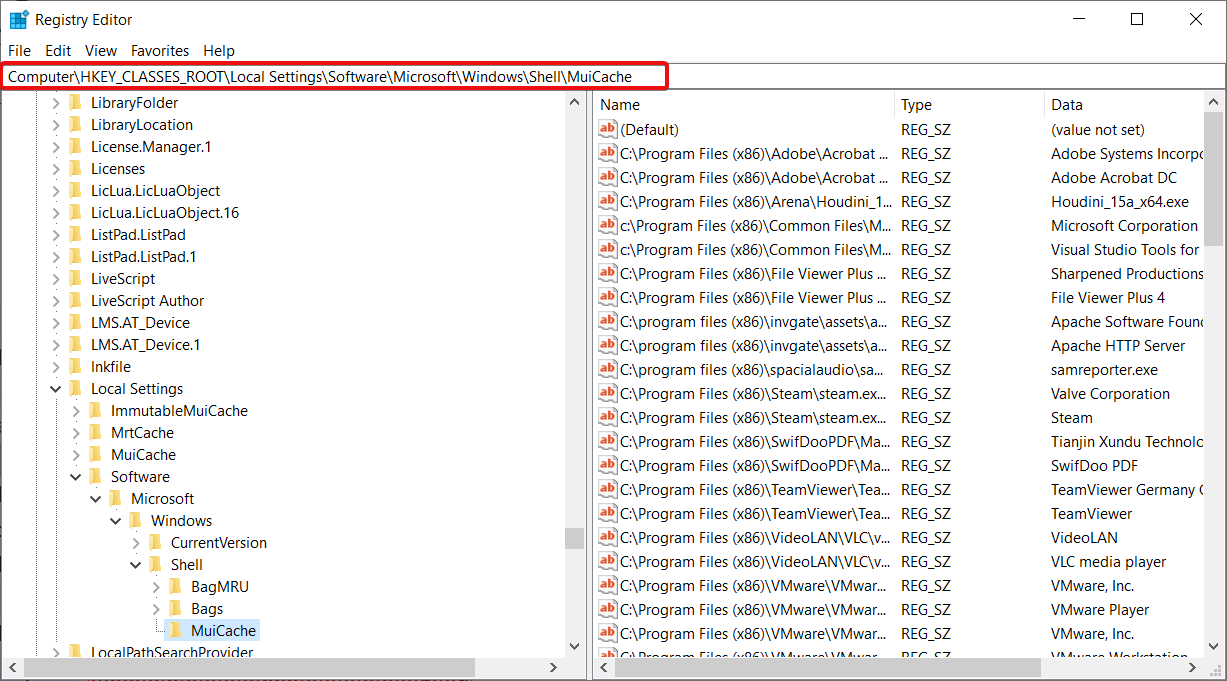
Task: Click the string icon of the SwifDoo PDF row
Action: 608,465
